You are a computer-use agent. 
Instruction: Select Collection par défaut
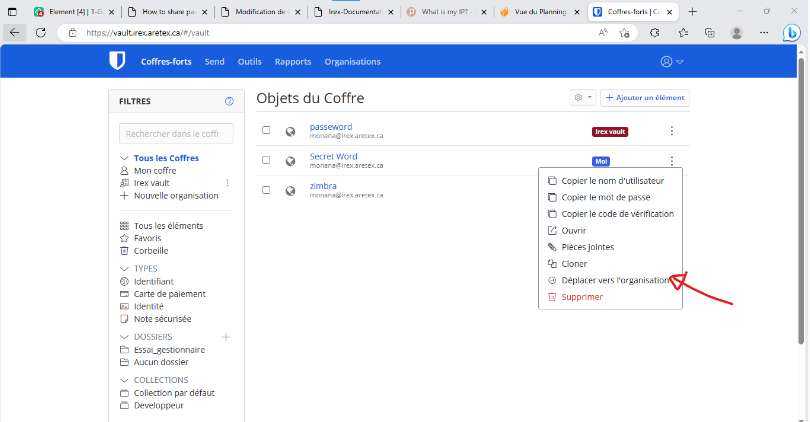pyautogui.click(x=174, y=393)
